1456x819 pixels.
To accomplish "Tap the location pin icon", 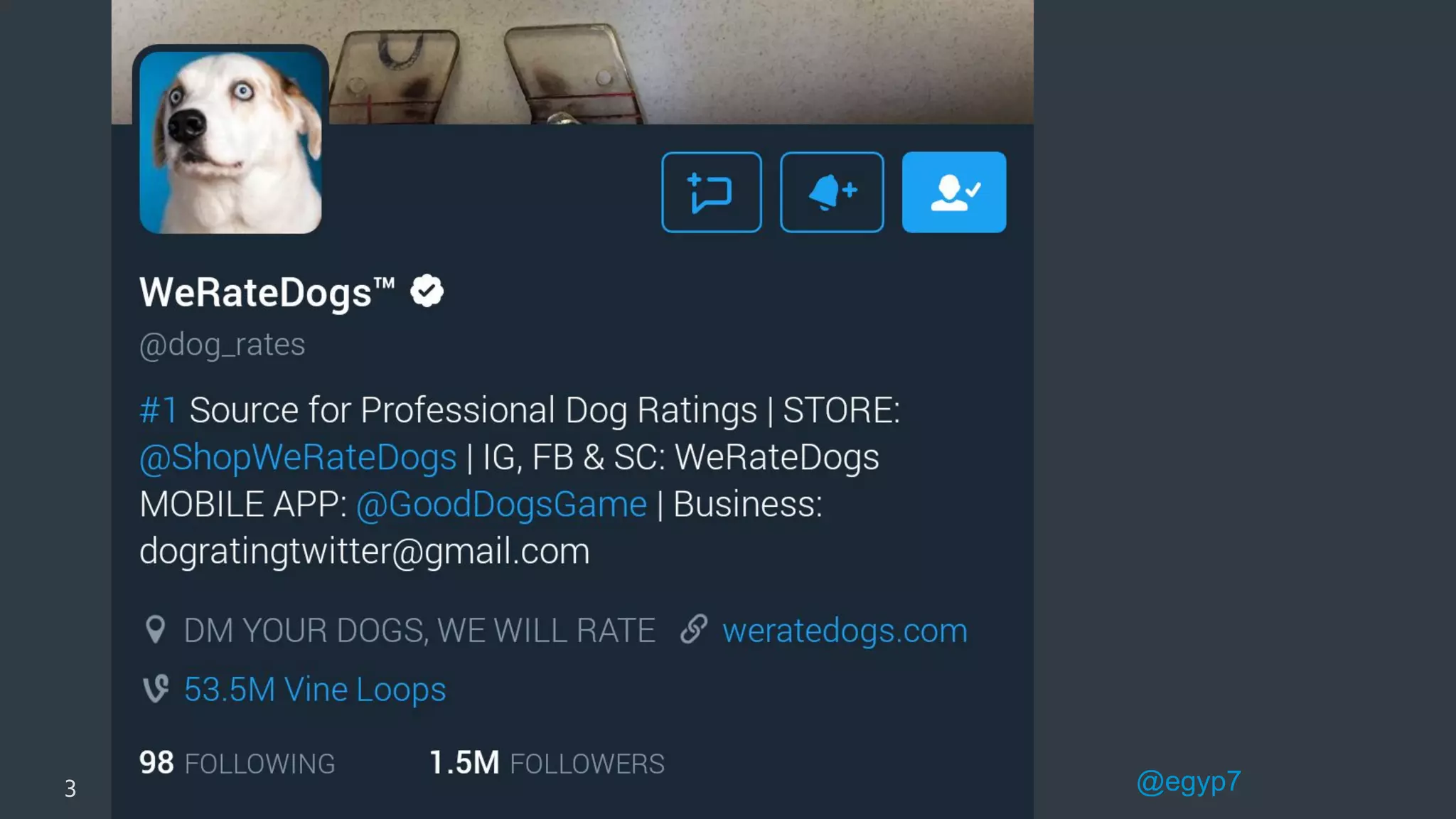I will 155,630.
